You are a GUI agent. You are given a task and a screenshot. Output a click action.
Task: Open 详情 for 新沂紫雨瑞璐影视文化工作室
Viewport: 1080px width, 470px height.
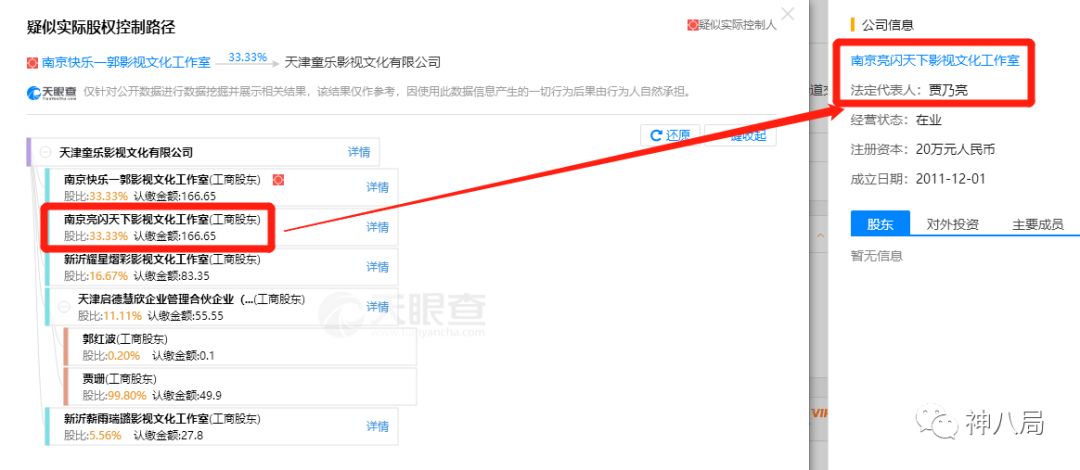(377, 426)
